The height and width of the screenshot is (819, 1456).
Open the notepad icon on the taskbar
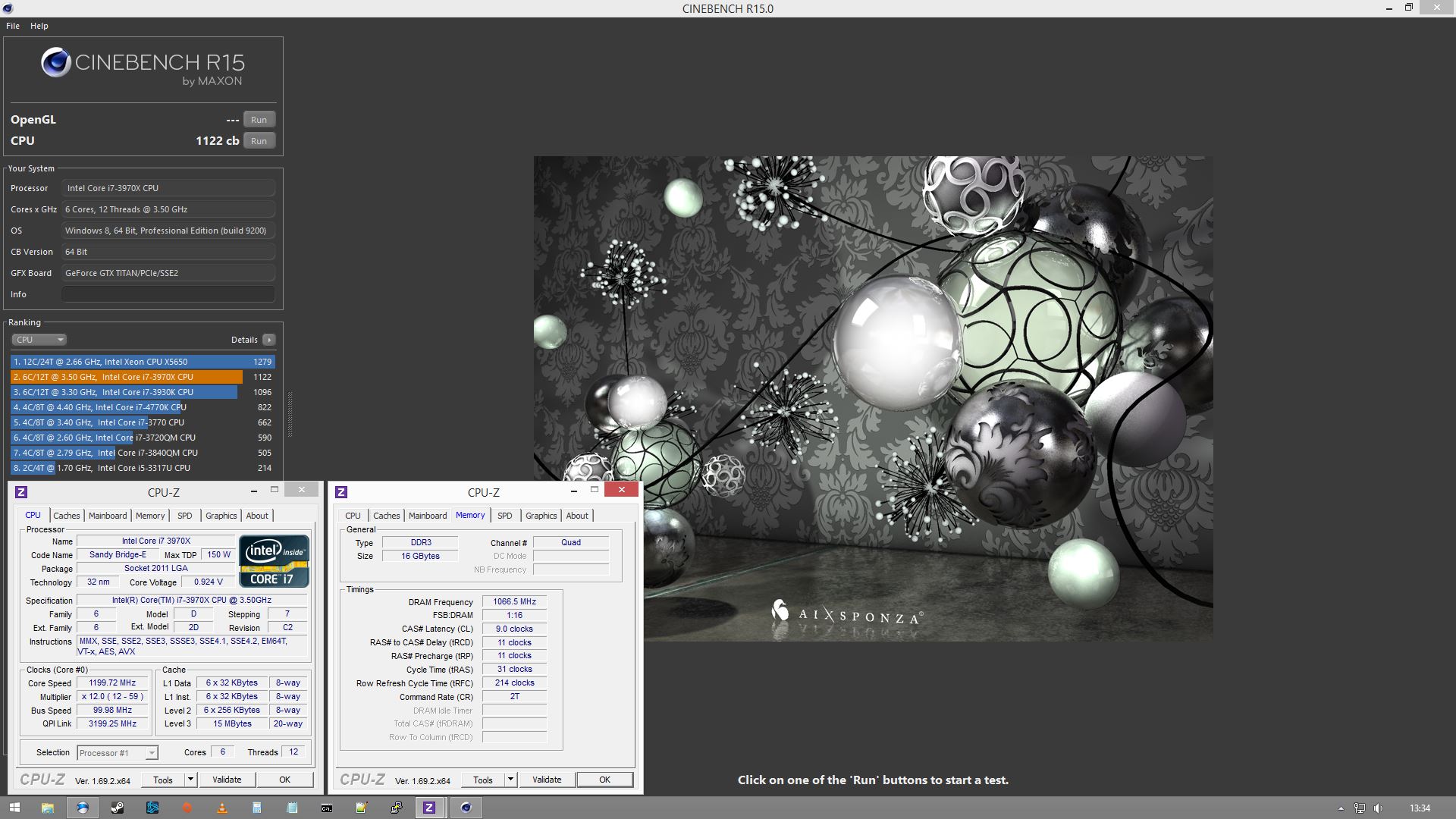(x=292, y=808)
